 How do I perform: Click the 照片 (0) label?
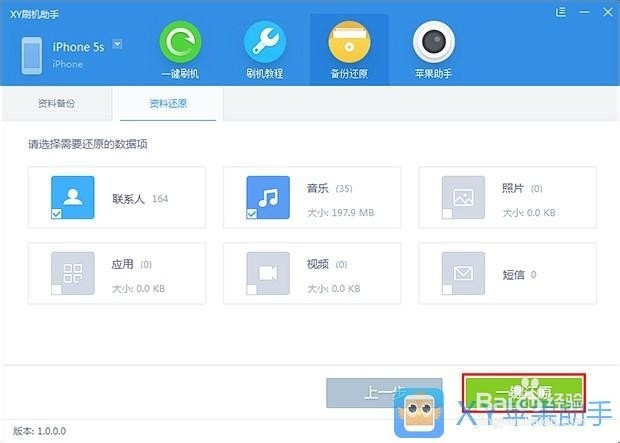click(522, 188)
